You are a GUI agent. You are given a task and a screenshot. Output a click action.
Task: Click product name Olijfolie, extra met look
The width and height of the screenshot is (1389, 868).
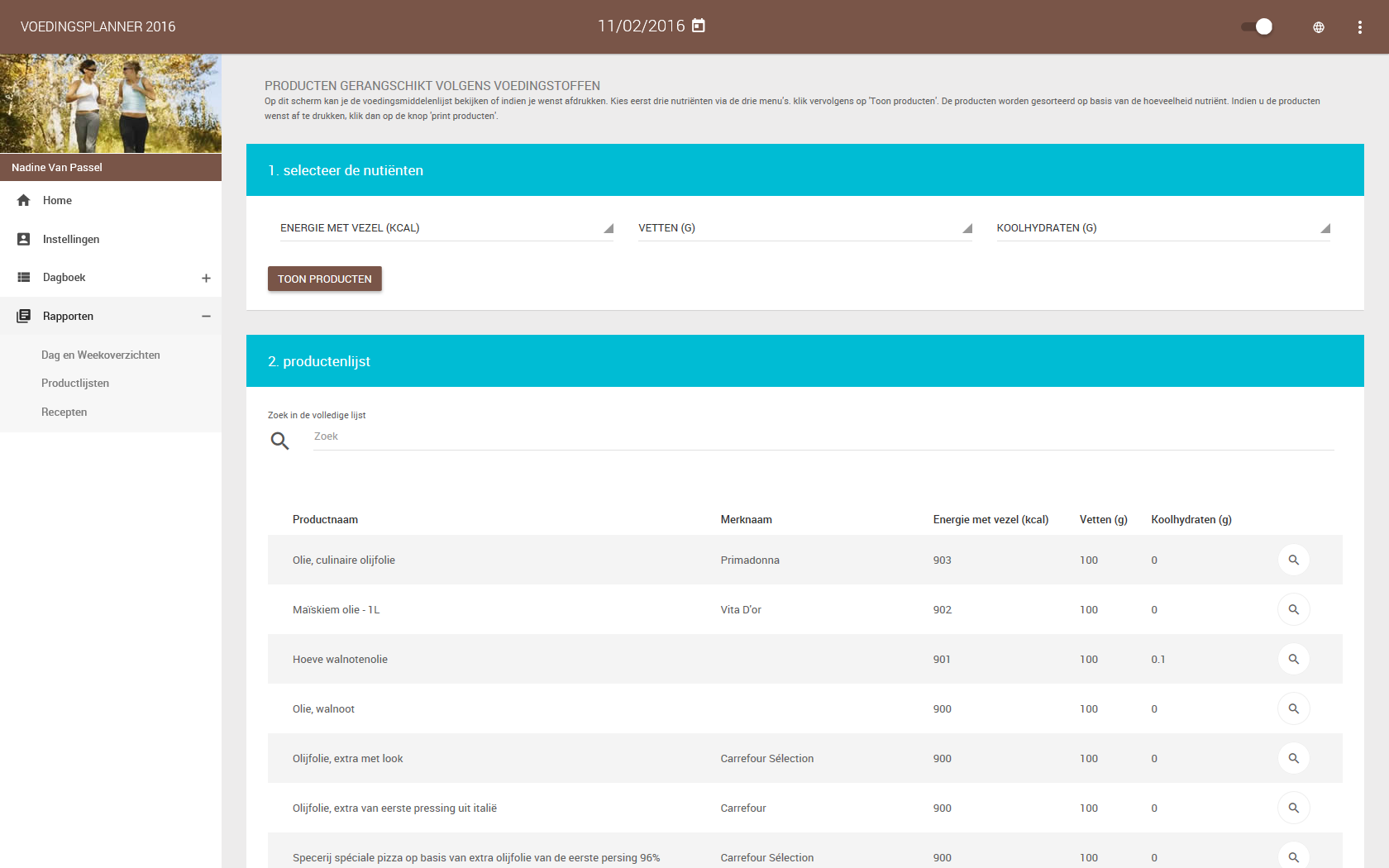348,759
